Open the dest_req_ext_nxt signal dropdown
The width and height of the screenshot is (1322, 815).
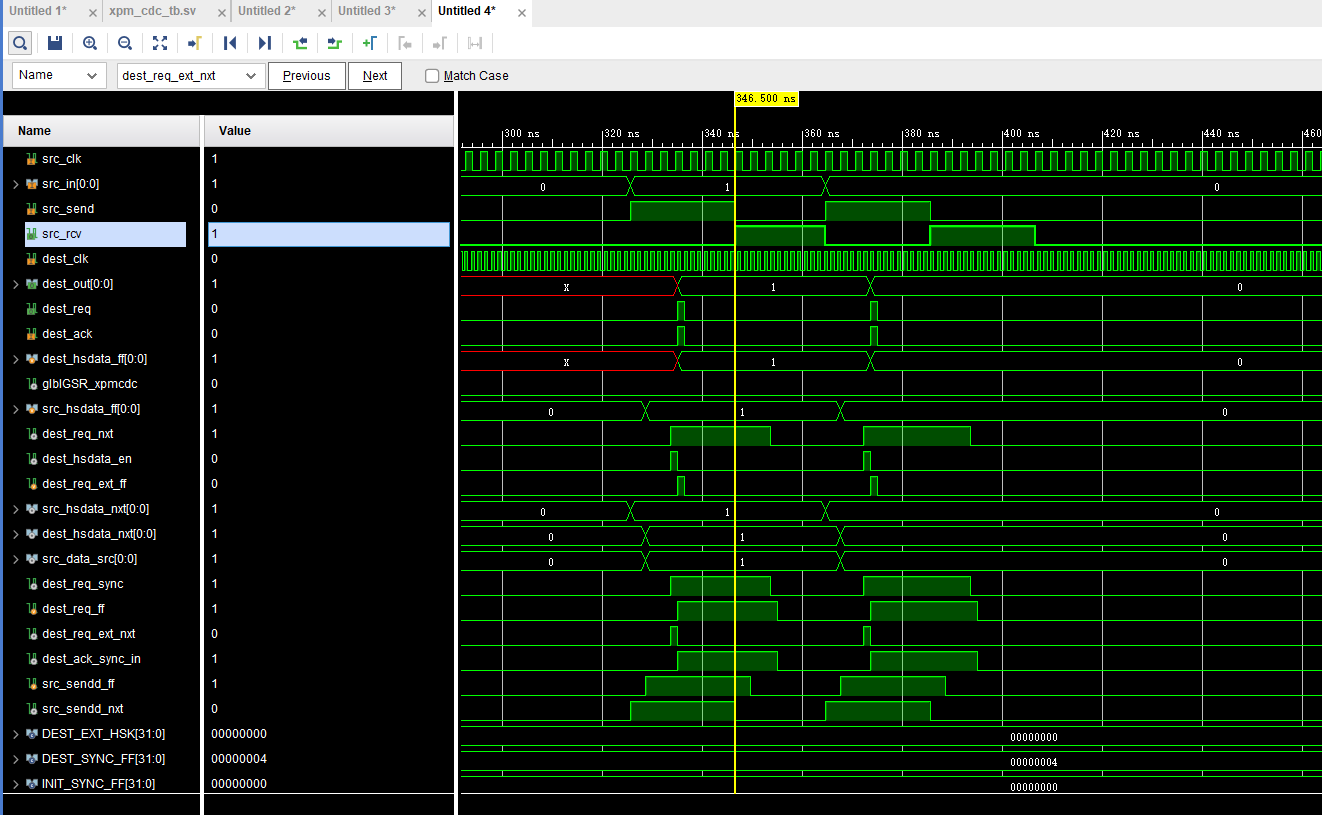(x=250, y=75)
